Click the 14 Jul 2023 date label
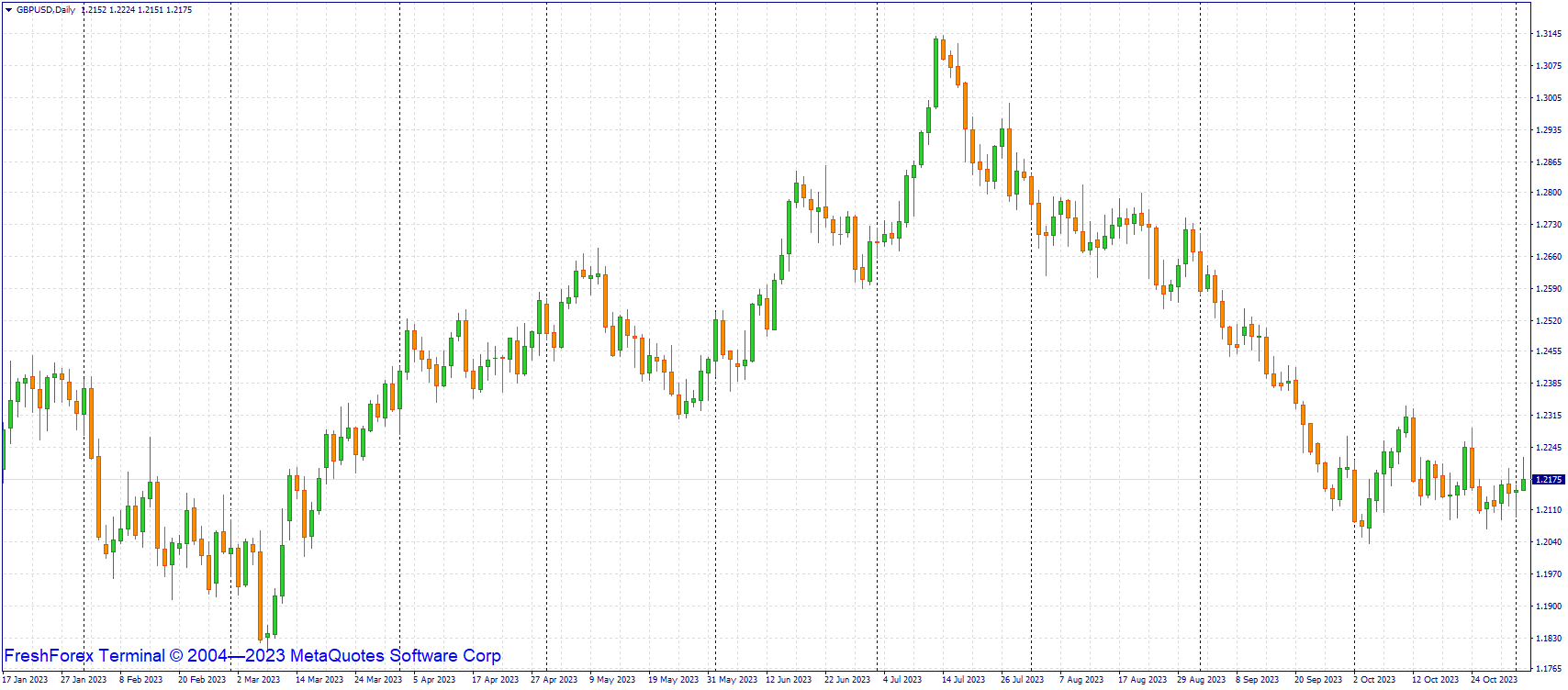This screenshot has height=690, width=1568. point(963,680)
